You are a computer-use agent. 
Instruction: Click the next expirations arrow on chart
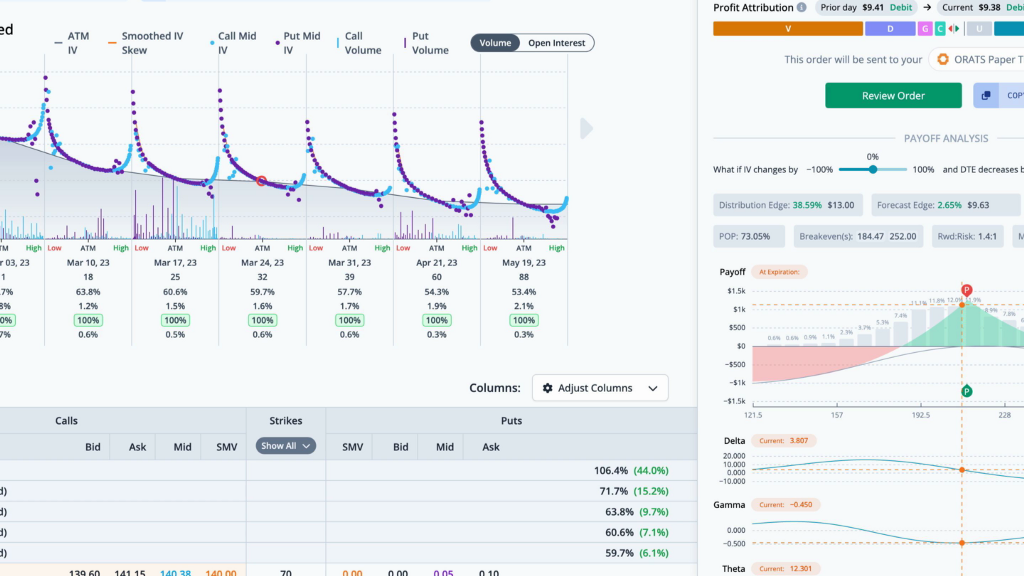coord(587,128)
